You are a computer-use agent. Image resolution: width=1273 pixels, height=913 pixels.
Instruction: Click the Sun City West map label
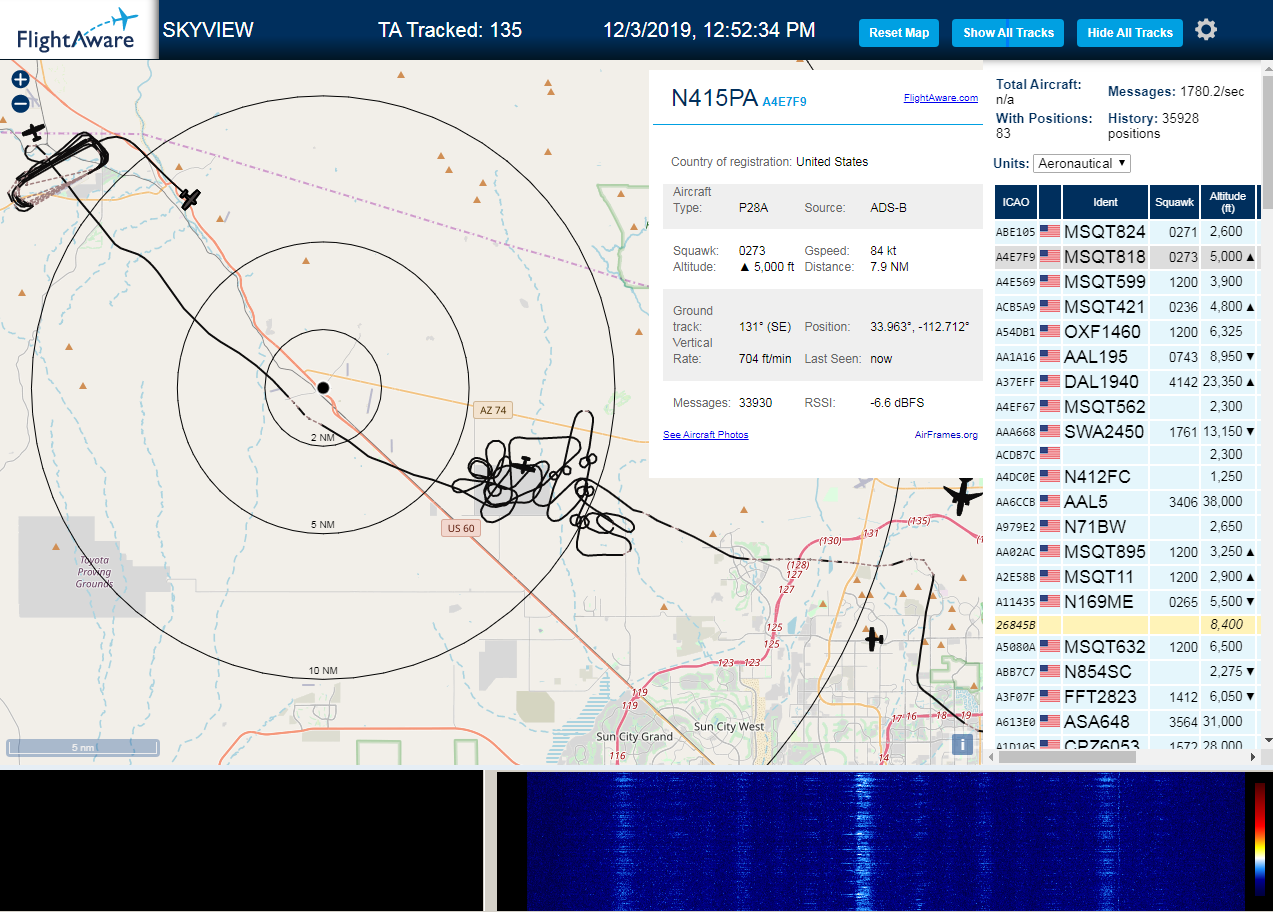coord(729,726)
